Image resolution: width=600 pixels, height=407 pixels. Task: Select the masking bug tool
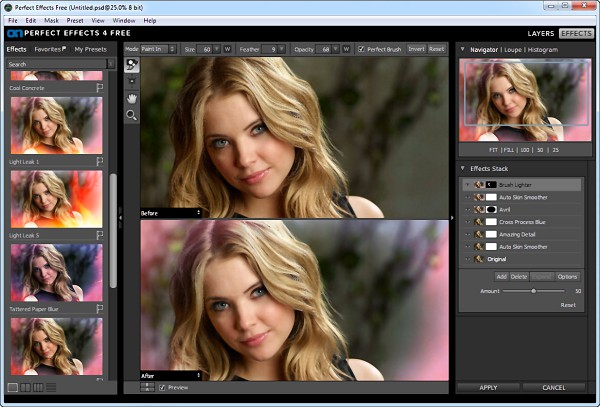pos(132,81)
